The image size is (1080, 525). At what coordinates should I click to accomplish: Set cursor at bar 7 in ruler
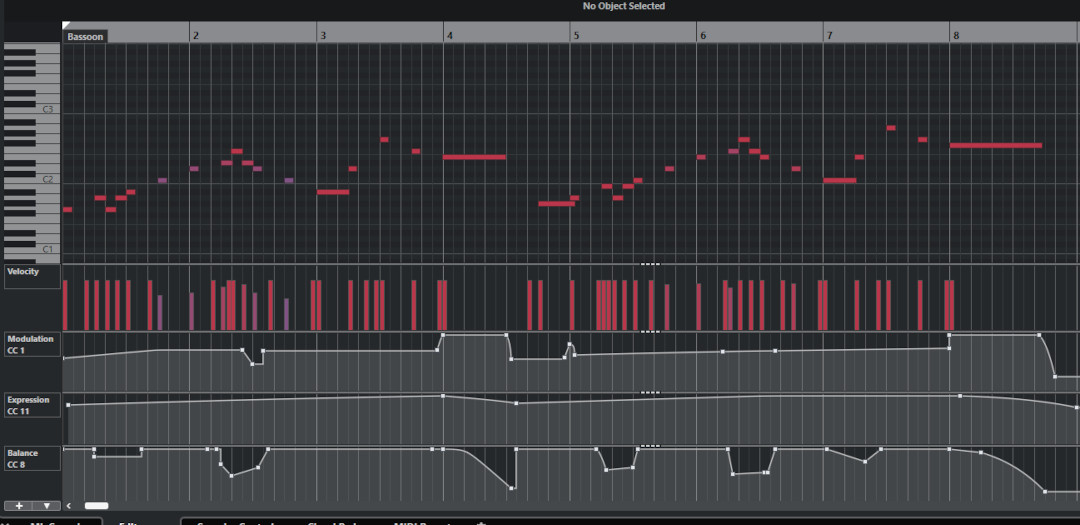coord(829,35)
